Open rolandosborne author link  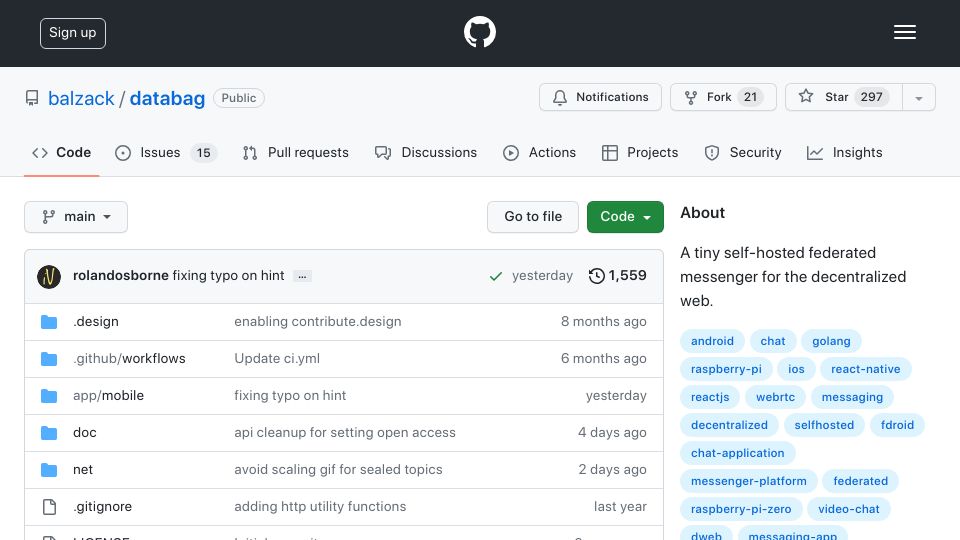point(121,276)
